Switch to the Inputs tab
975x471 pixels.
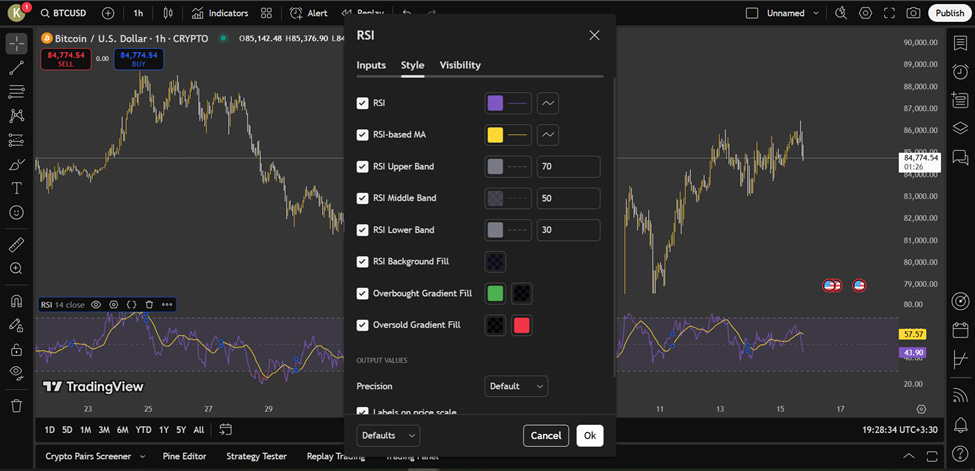pos(371,65)
